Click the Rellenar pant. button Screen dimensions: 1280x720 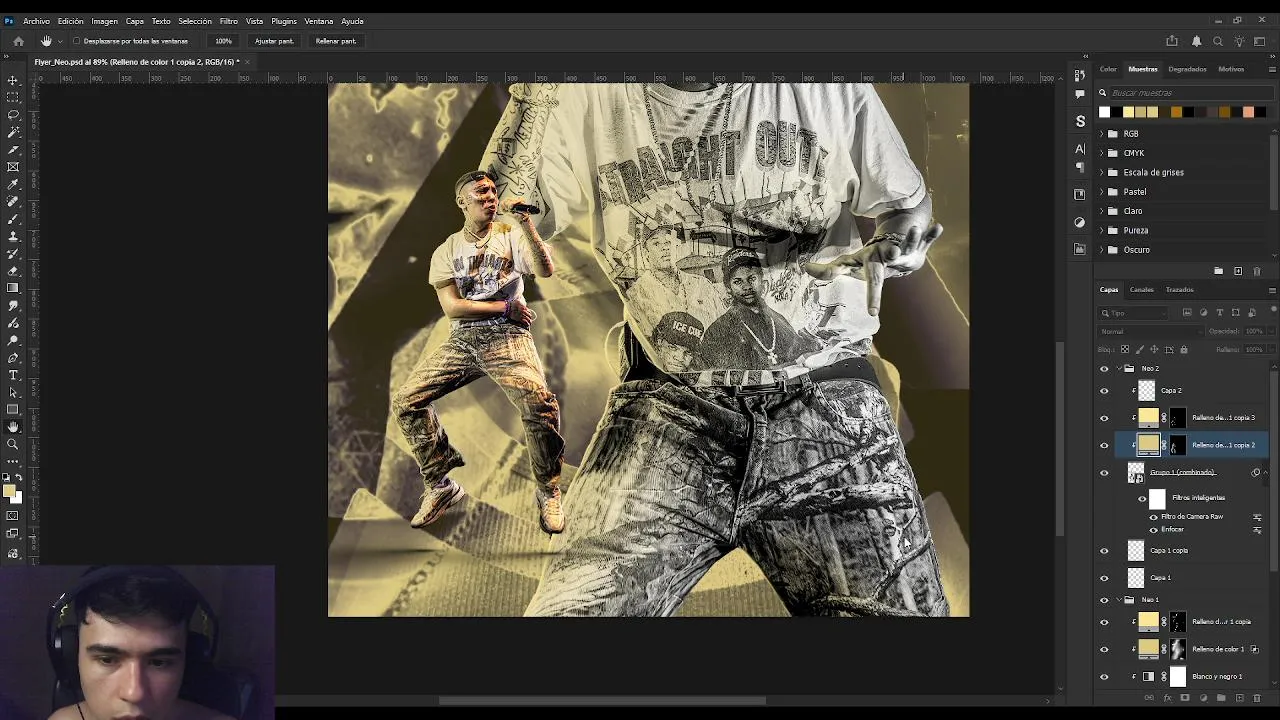(x=336, y=41)
